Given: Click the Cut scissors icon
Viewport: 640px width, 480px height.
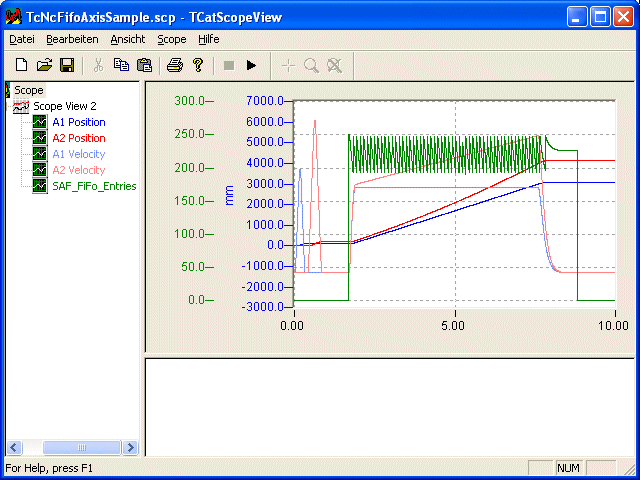Looking at the screenshot, I should [98, 65].
